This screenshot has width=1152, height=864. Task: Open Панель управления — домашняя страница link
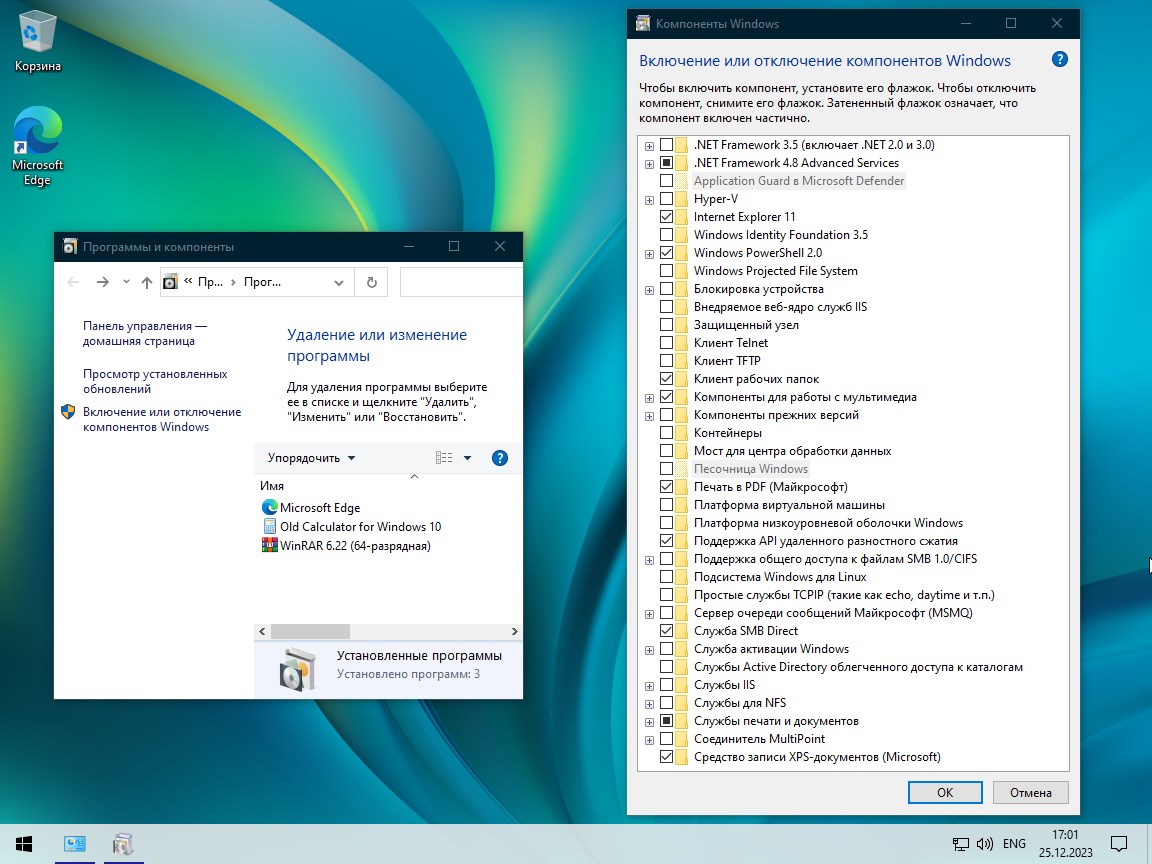coord(145,333)
